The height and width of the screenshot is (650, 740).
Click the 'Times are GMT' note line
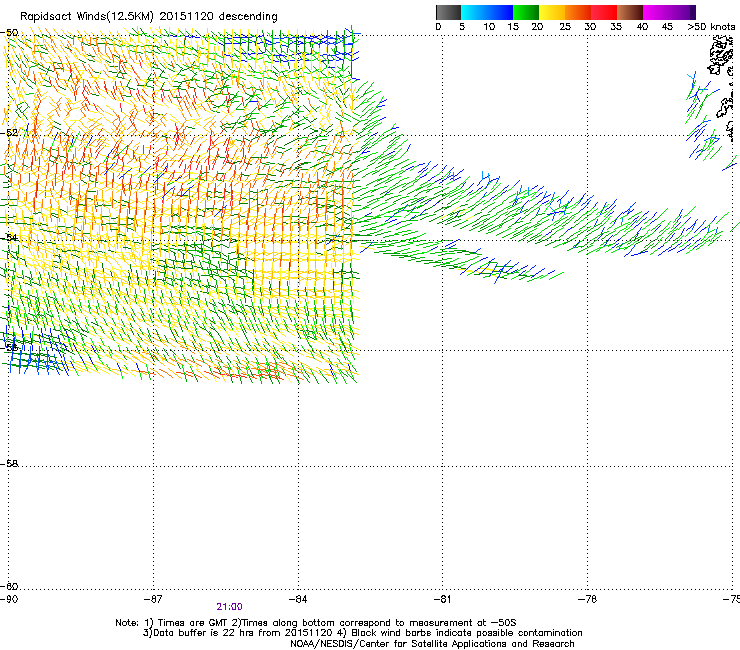click(x=316, y=623)
